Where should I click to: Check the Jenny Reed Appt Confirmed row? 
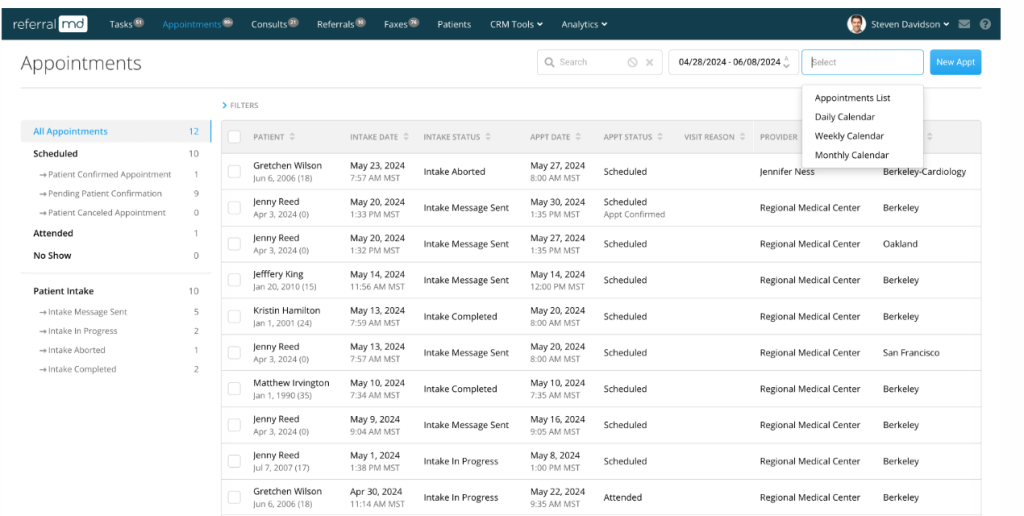pos(234,208)
